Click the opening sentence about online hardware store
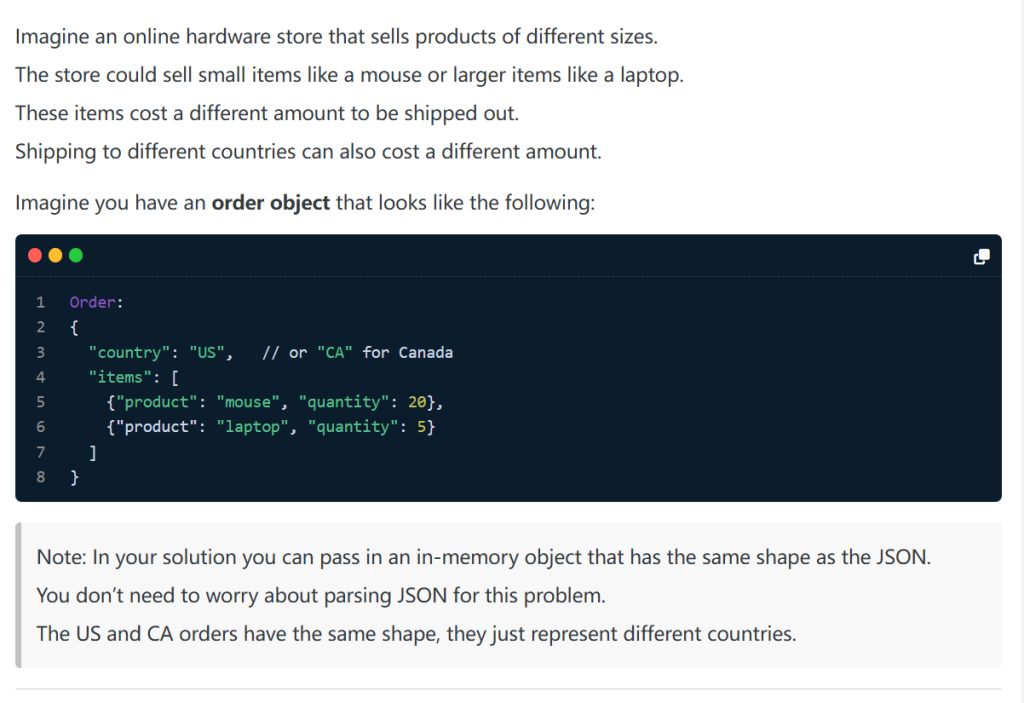 coord(336,38)
